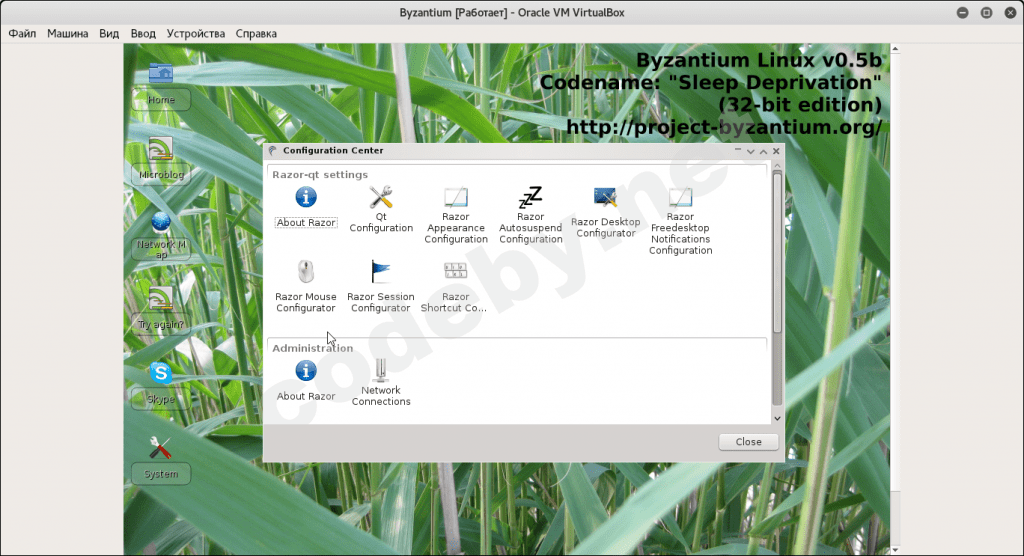Click the Configuration Center title bar icon
This screenshot has height=556, width=1024.
pos(272,151)
